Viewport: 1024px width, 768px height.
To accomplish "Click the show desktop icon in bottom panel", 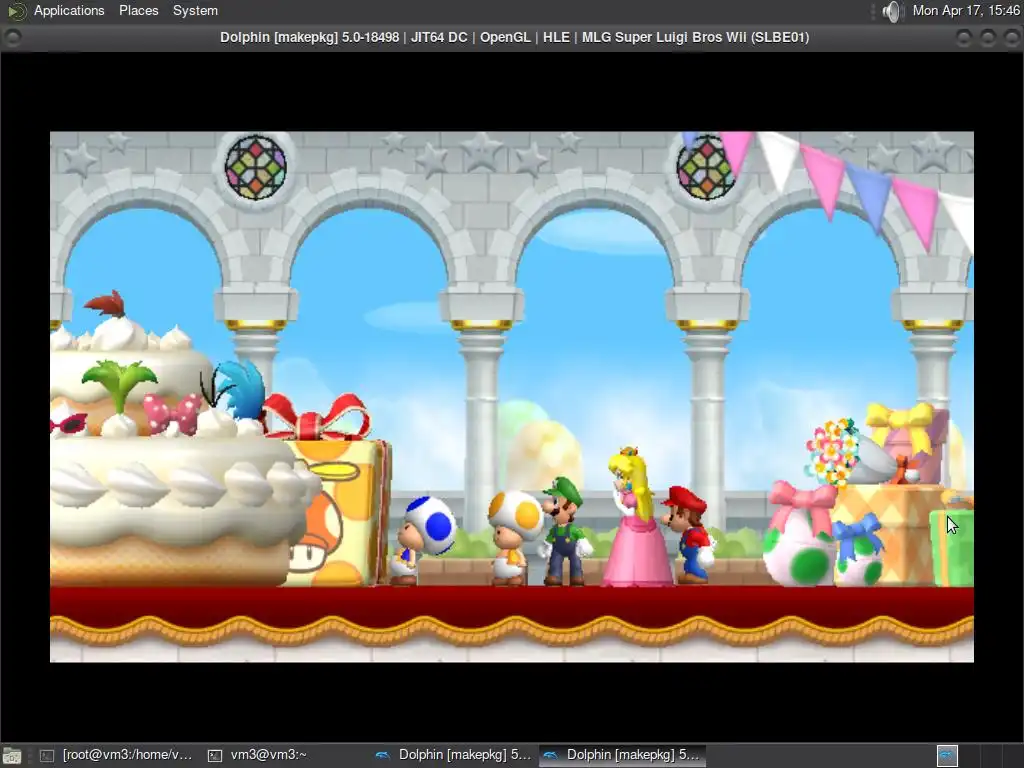I will click(x=12, y=756).
